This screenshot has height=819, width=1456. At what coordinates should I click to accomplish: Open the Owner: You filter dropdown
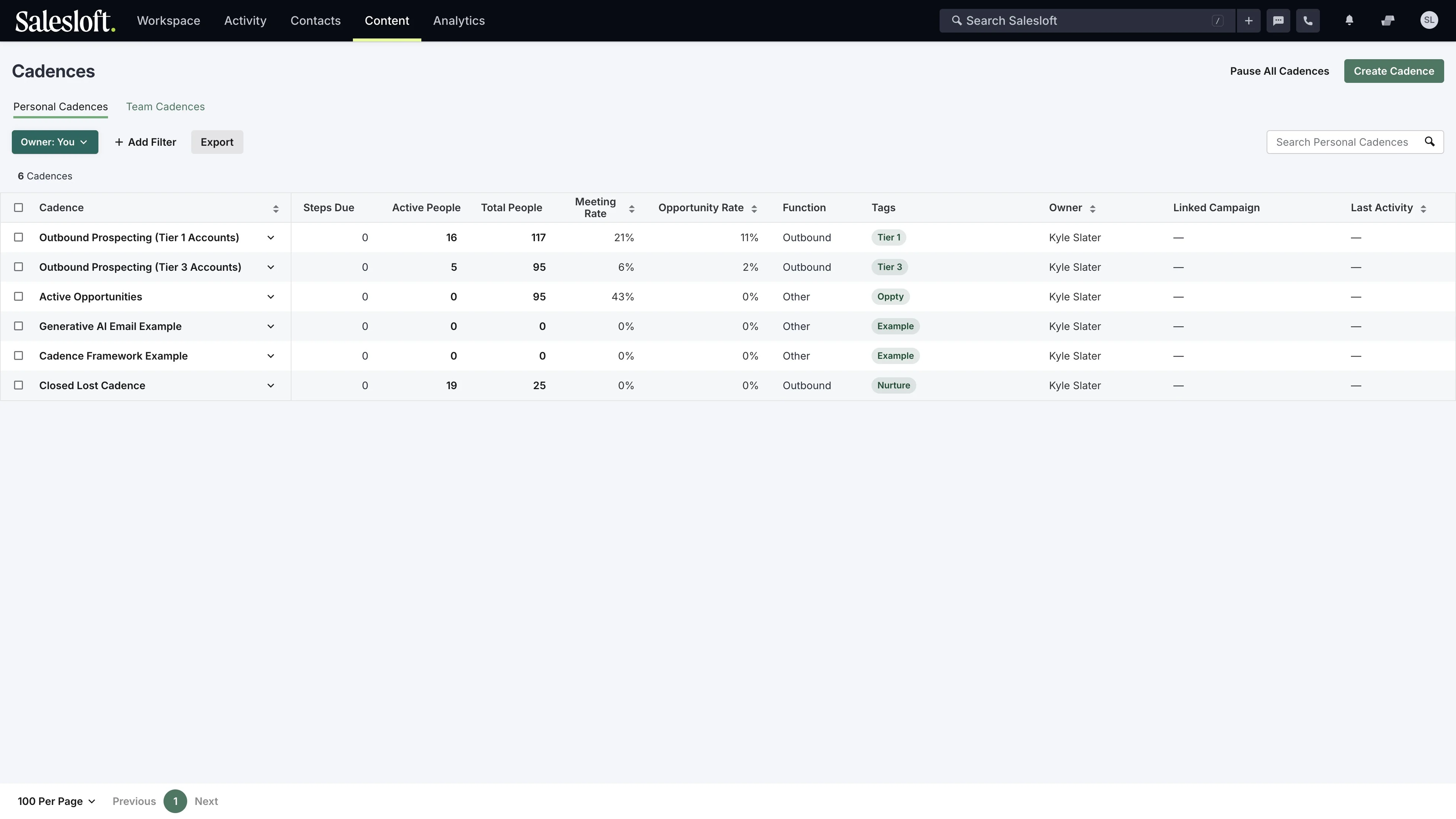click(x=55, y=142)
